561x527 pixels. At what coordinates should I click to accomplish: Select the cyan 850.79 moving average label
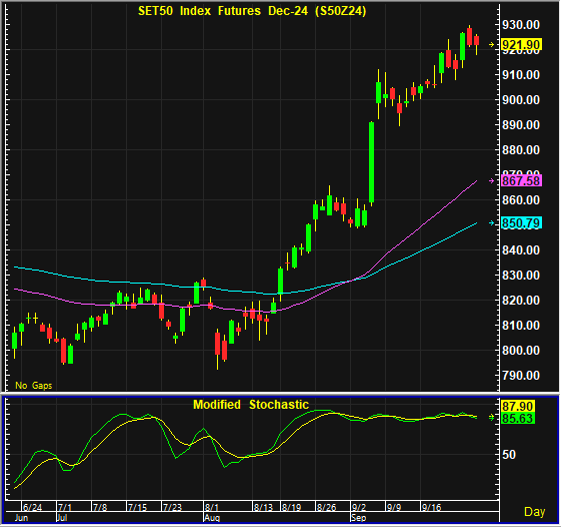[521, 223]
